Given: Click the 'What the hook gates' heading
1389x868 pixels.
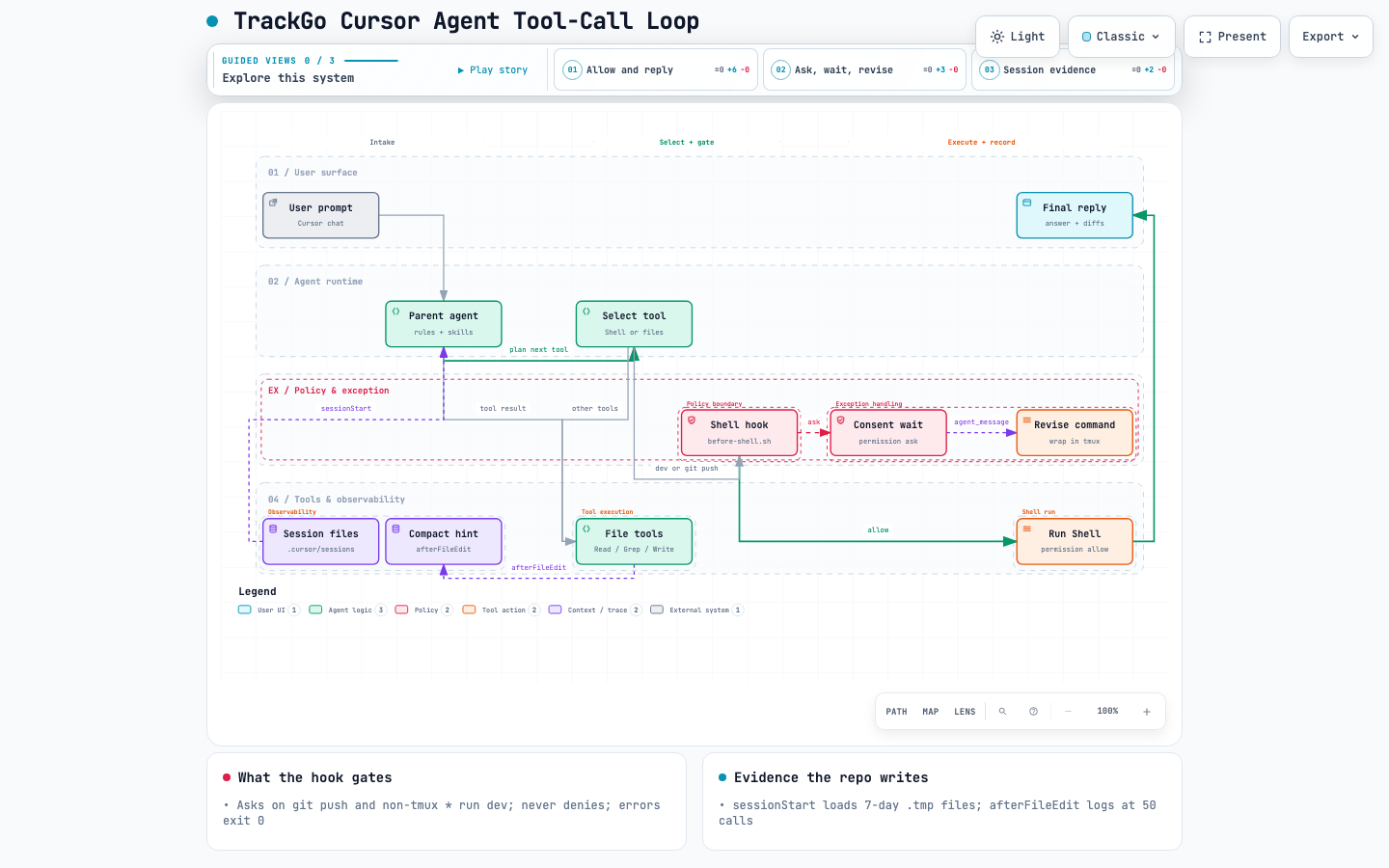Looking at the screenshot, I should [x=315, y=777].
